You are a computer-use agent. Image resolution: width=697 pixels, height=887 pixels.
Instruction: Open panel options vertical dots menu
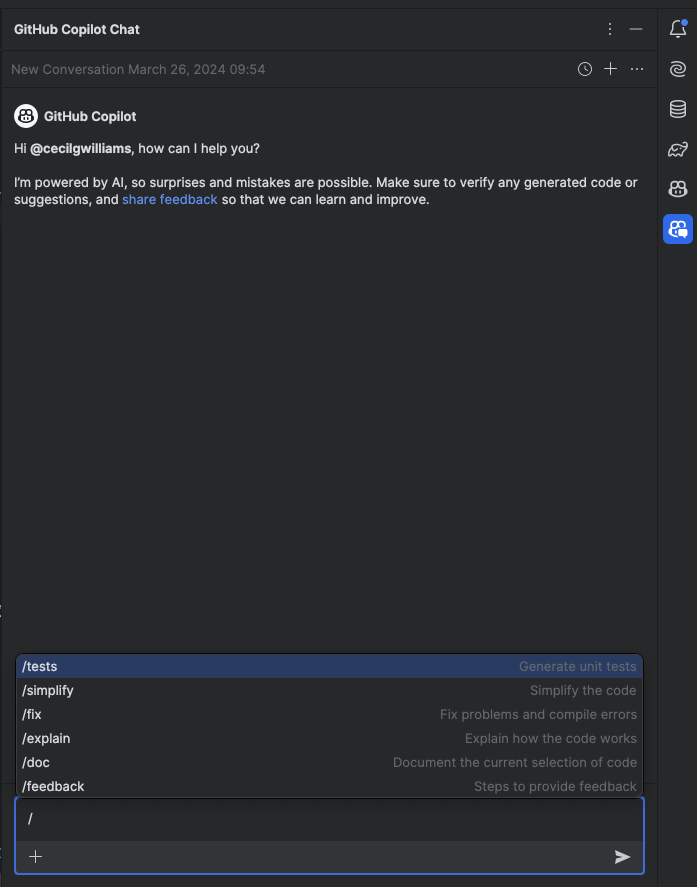(x=610, y=29)
